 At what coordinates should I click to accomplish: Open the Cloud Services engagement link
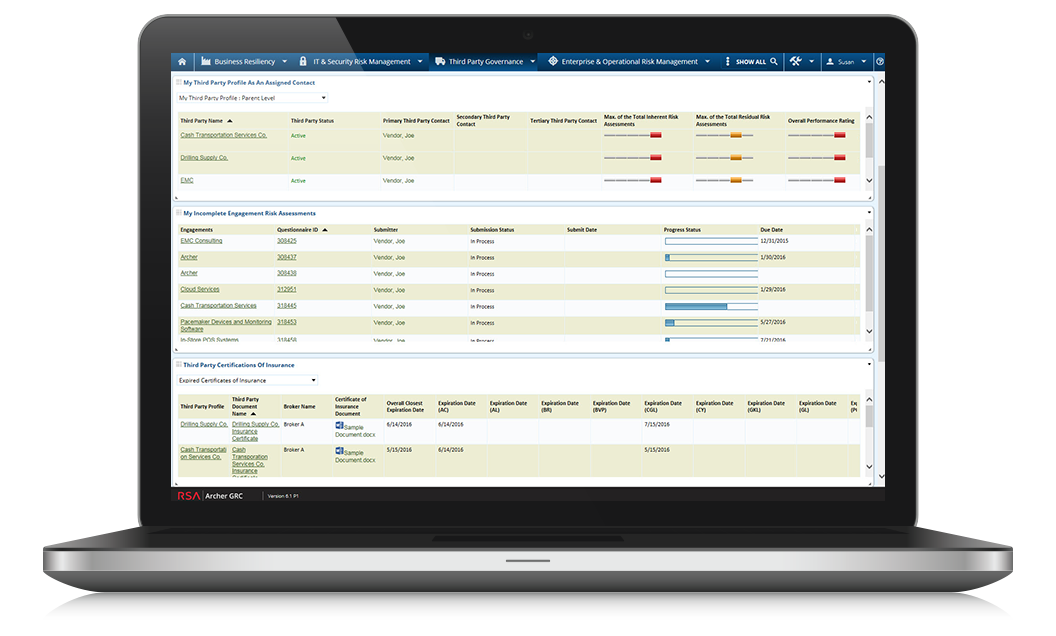tap(200, 289)
